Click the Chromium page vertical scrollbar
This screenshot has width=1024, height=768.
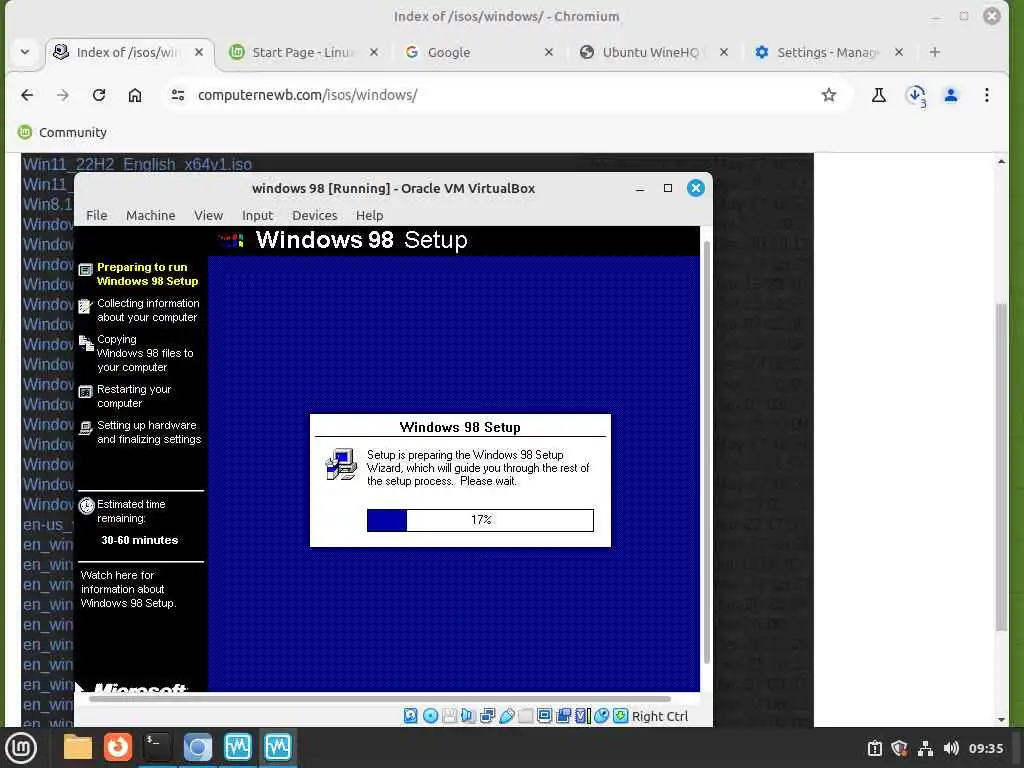tap(1001, 467)
